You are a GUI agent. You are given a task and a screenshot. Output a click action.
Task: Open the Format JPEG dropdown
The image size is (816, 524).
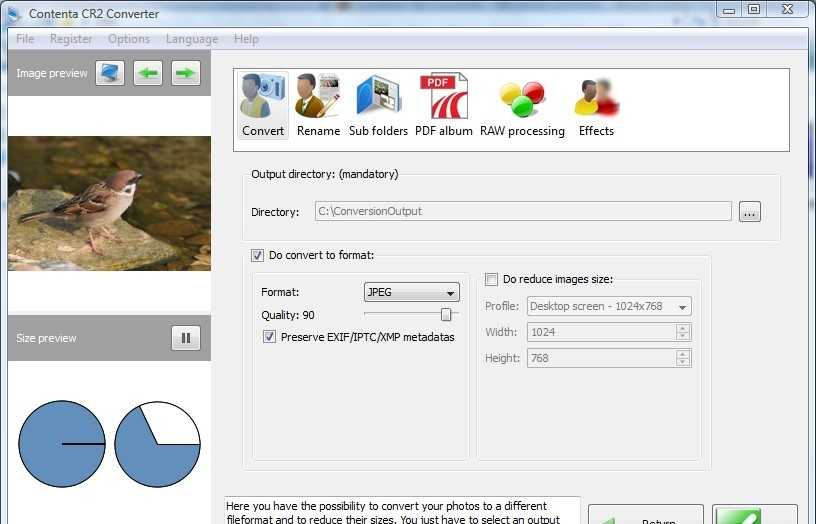pyautogui.click(x=412, y=292)
